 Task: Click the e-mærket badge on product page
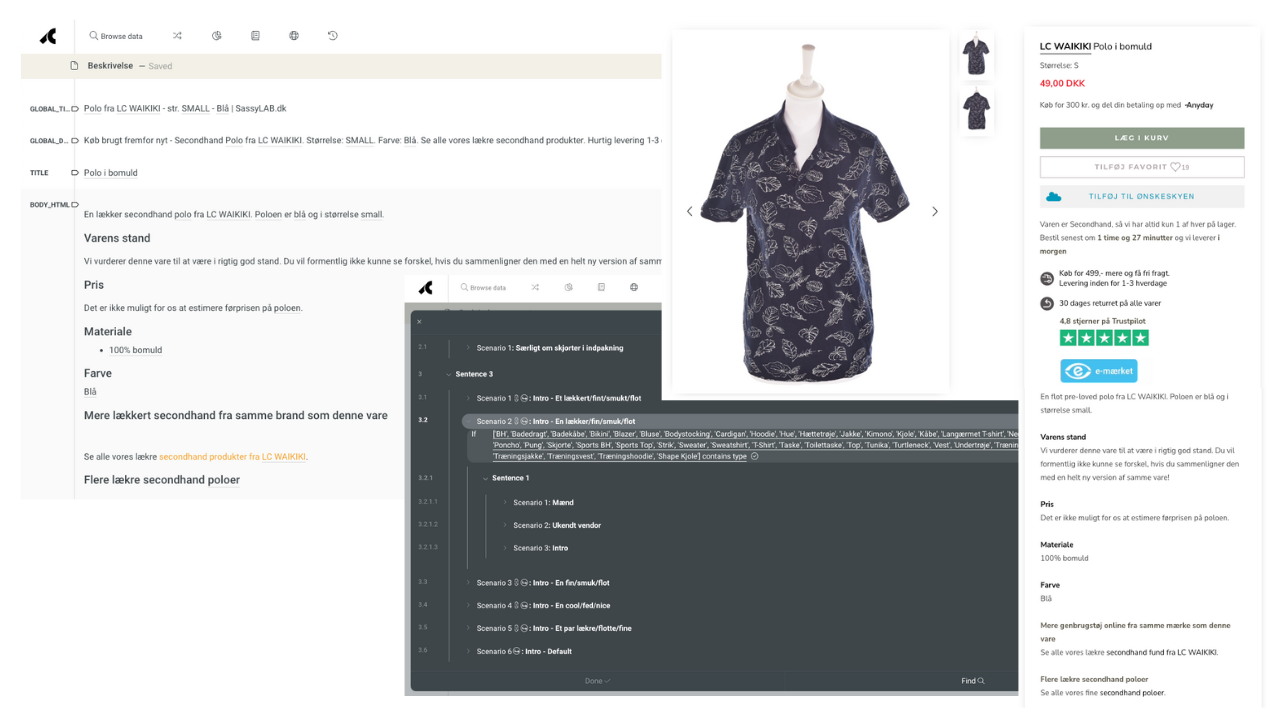coord(1099,371)
